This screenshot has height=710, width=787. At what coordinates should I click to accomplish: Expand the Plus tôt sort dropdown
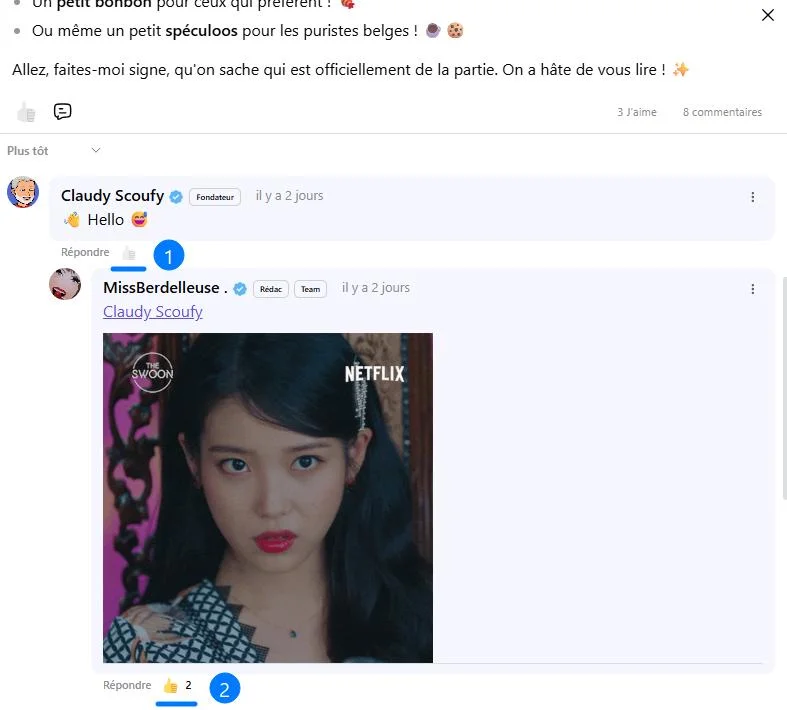click(54, 151)
